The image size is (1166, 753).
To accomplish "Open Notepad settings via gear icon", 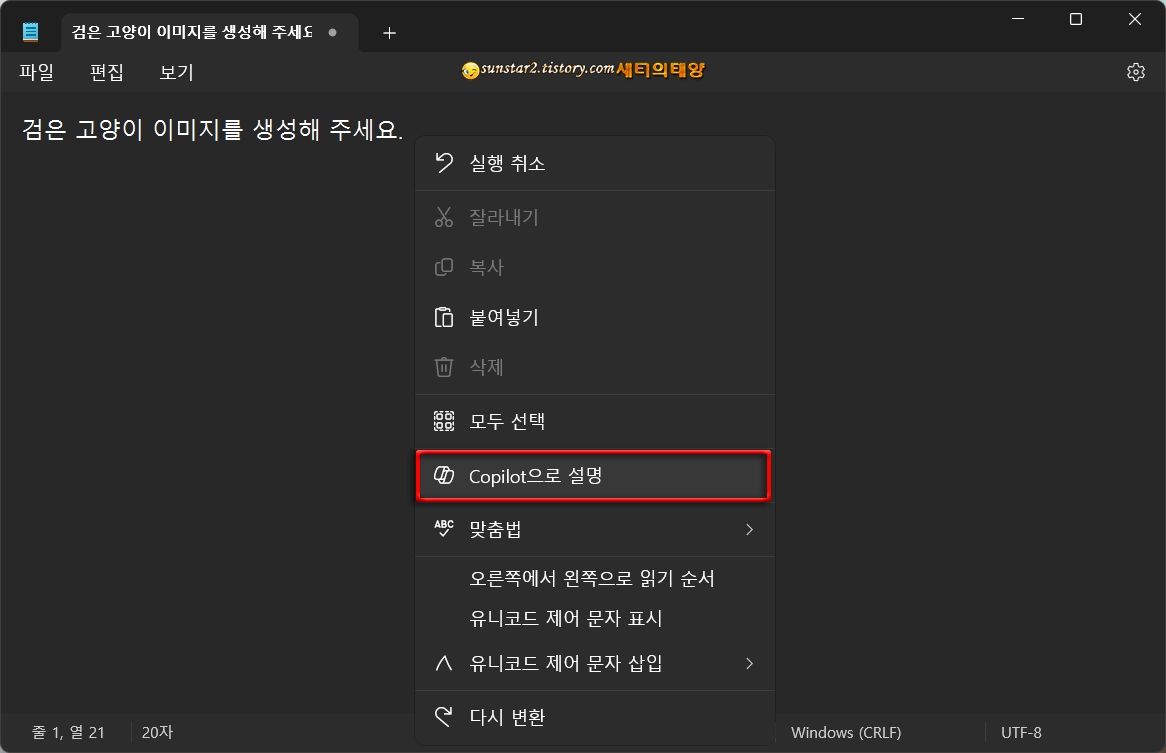I will coord(1135,71).
